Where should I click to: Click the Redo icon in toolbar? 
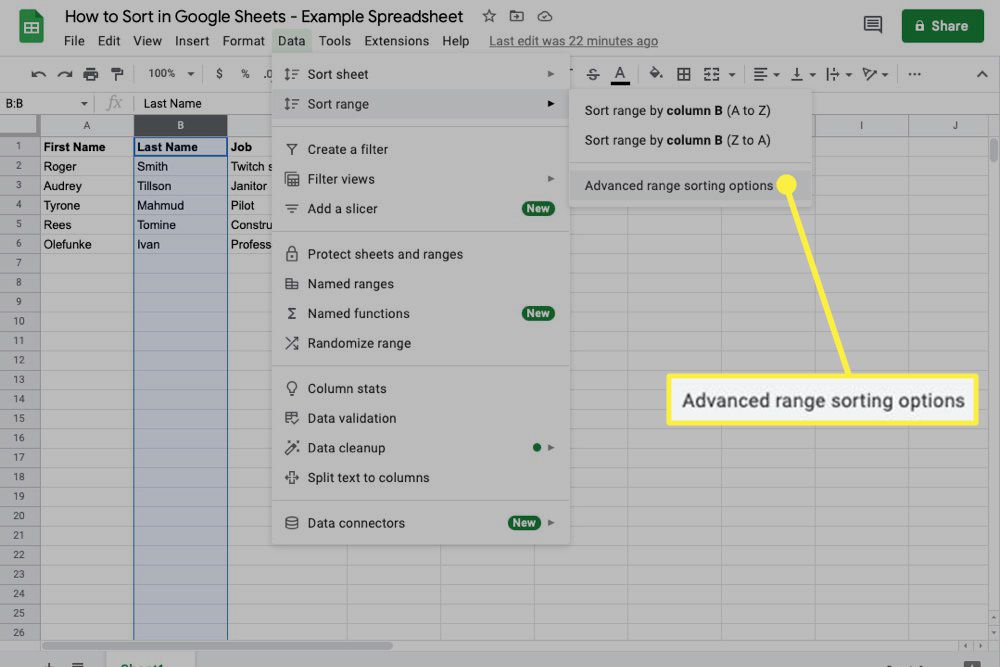coord(64,74)
